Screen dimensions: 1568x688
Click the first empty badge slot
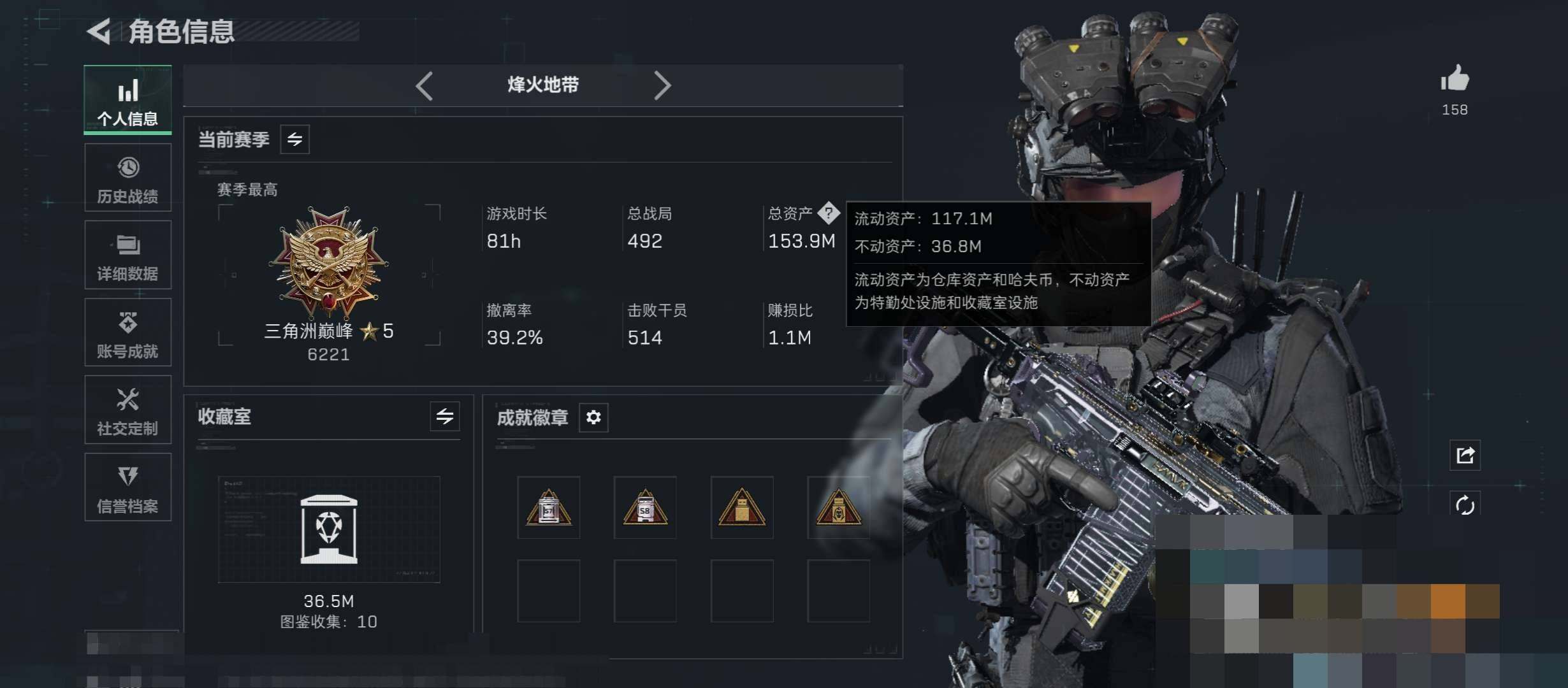pos(548,591)
